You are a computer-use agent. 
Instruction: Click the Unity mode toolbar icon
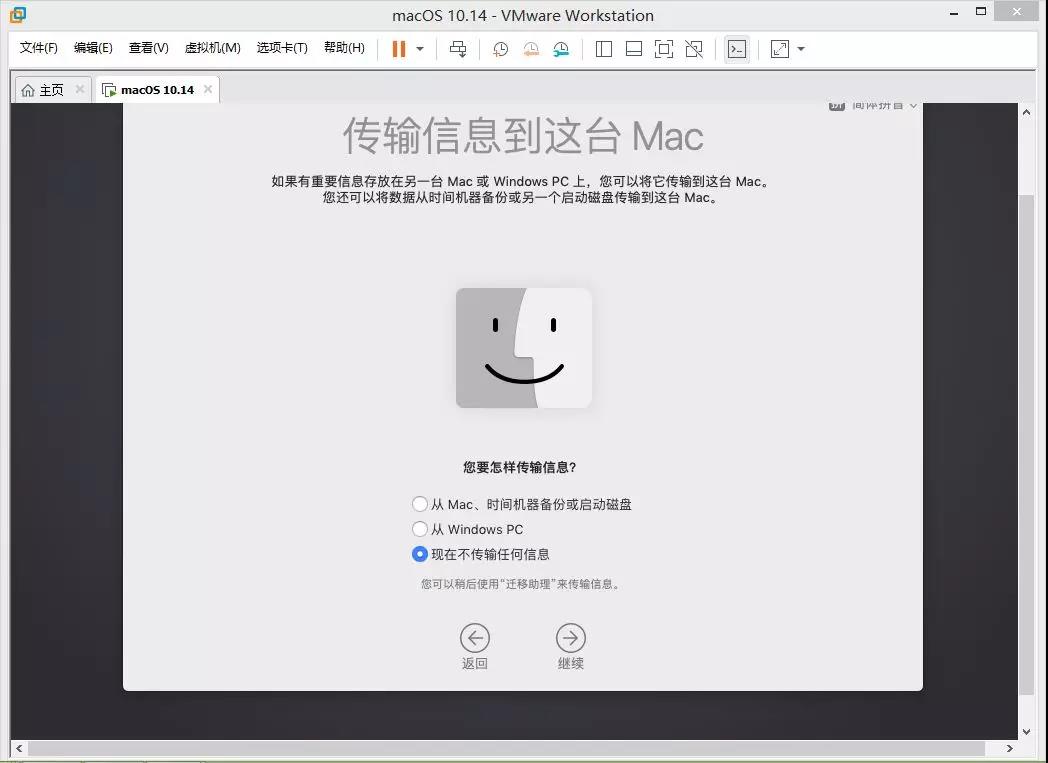pos(694,49)
